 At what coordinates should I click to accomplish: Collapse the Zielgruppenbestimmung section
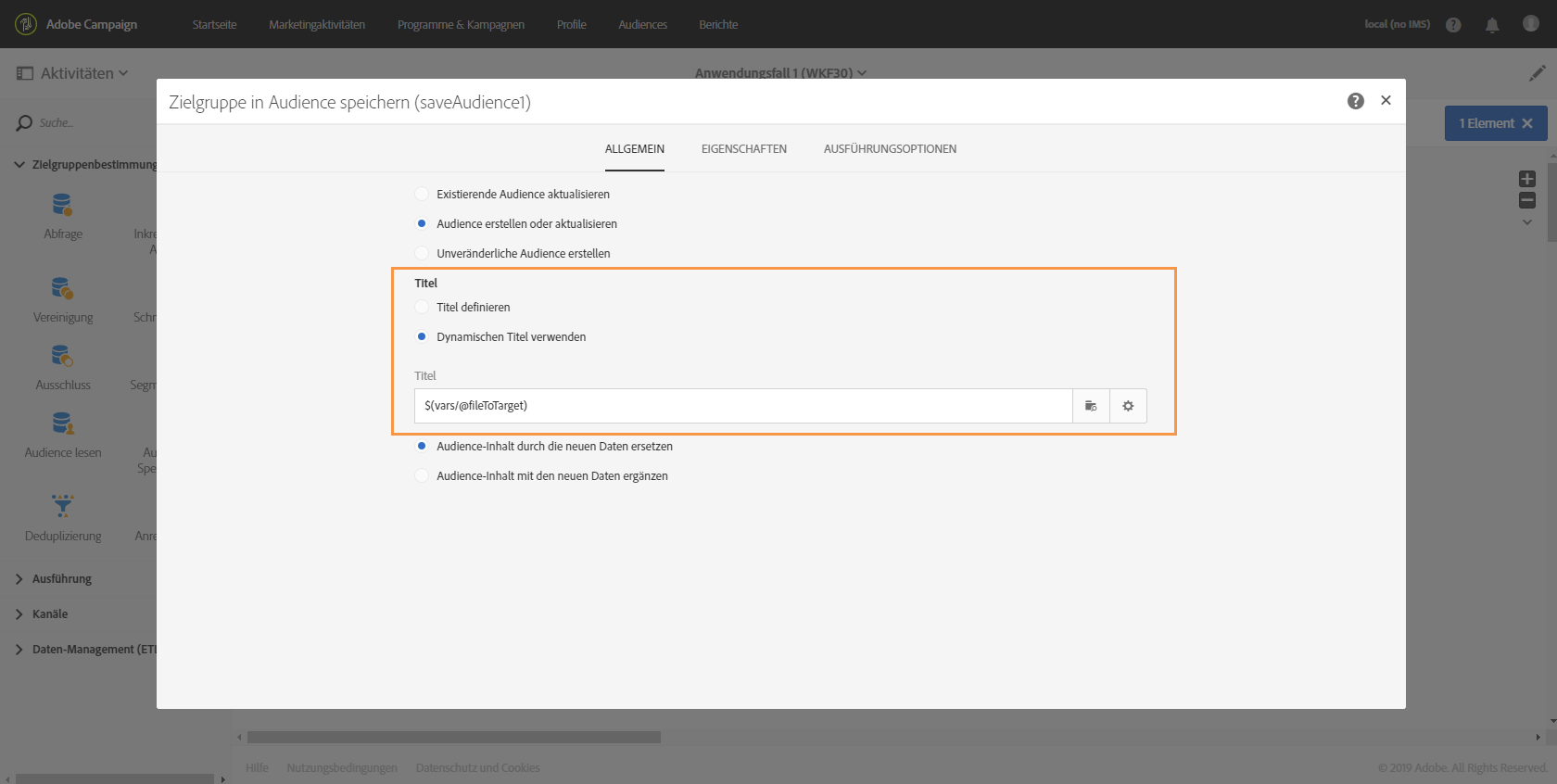pos(19,164)
